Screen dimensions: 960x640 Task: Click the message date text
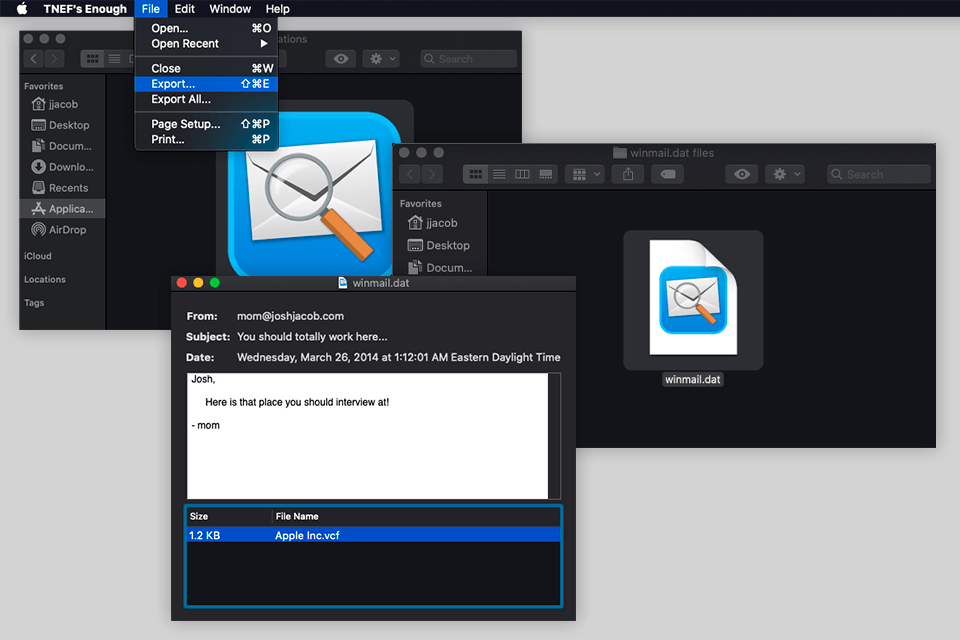point(399,357)
